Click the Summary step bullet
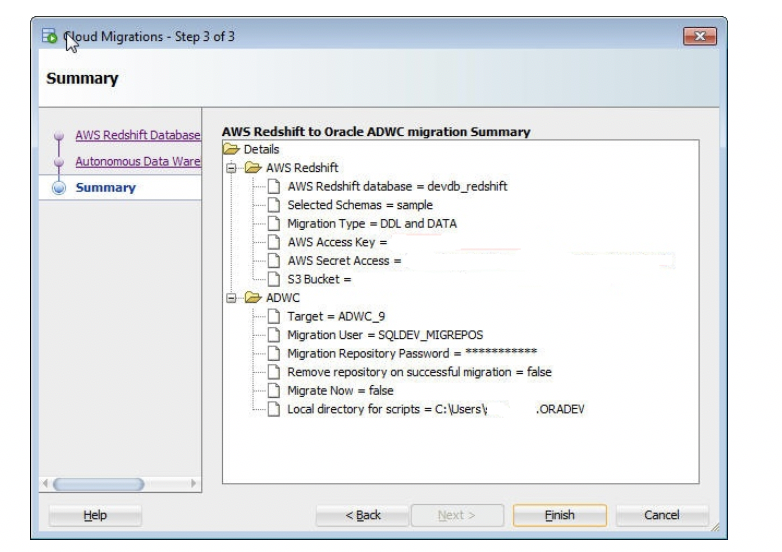The height and width of the screenshot is (552, 782). [59, 187]
